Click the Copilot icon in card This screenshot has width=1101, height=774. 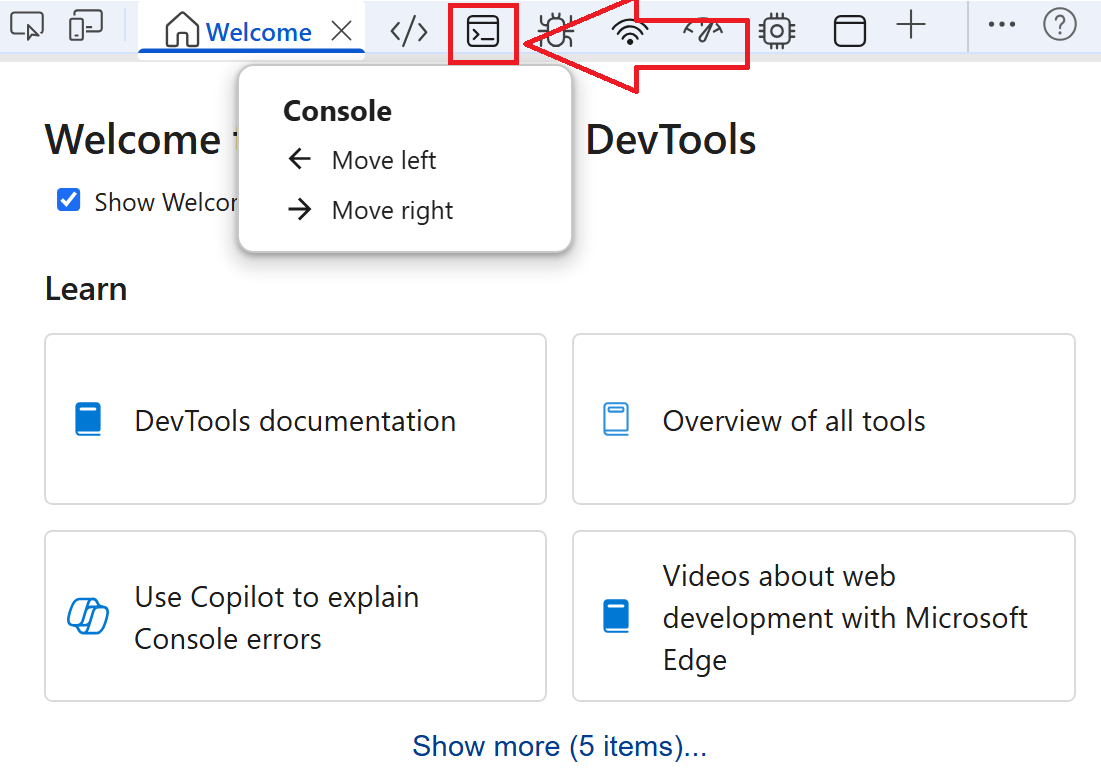pos(88,616)
